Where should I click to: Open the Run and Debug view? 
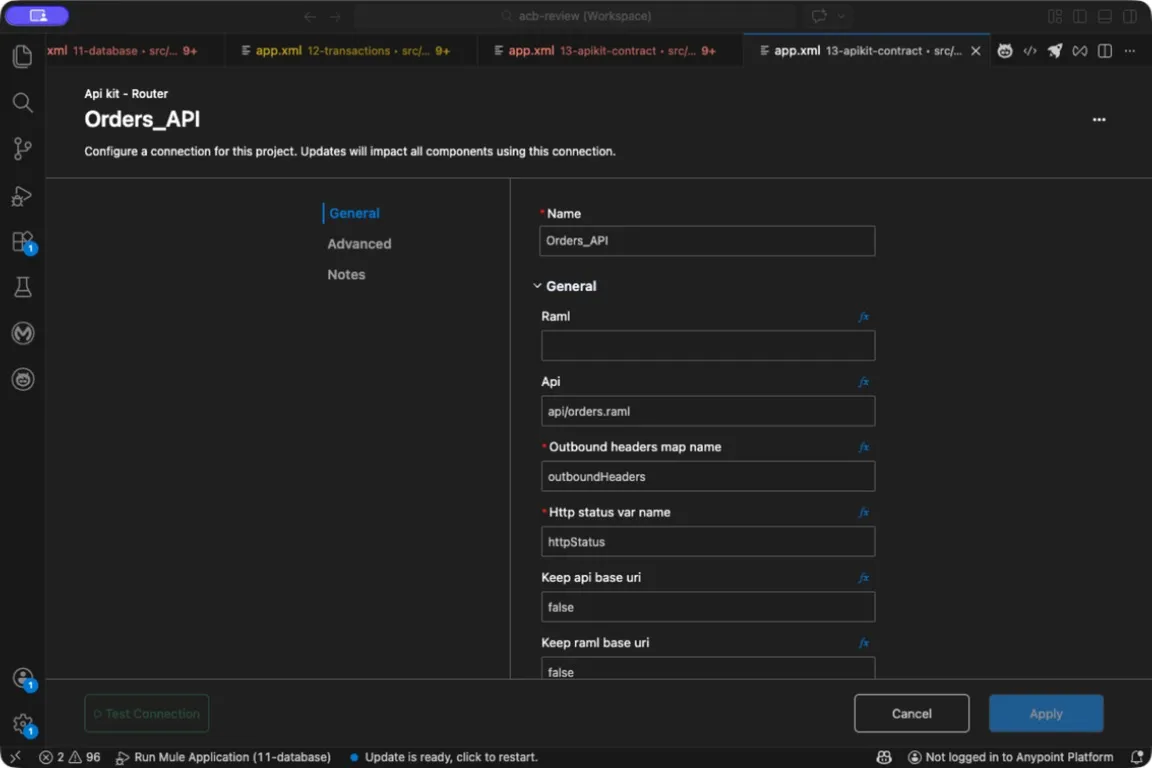[22, 196]
